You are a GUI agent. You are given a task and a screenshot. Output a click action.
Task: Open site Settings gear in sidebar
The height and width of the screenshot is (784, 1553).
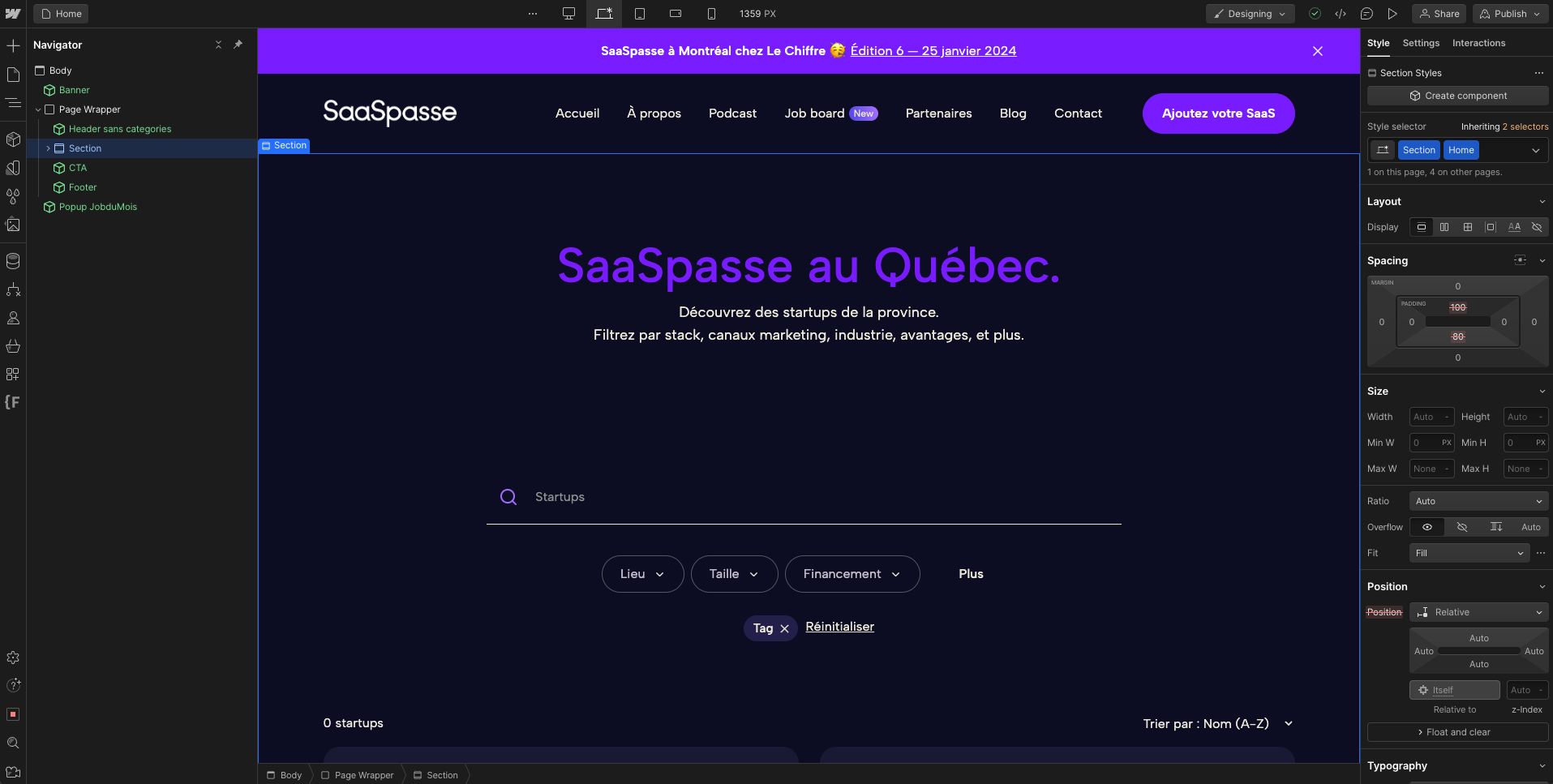13,658
